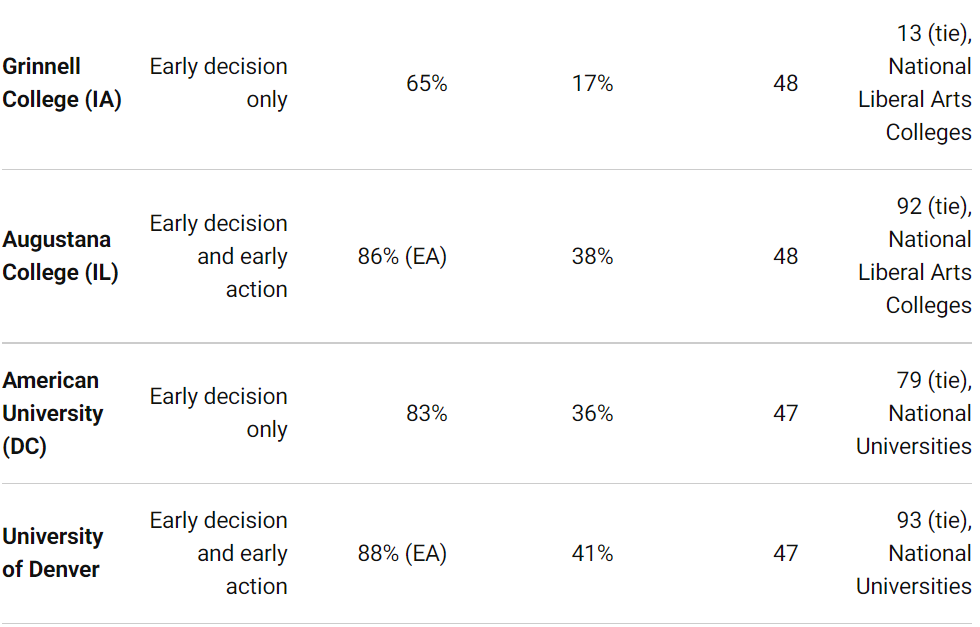Click American's 79 (tie) National Universities ranking
Viewport: 980px width, 627px height.
(914, 413)
